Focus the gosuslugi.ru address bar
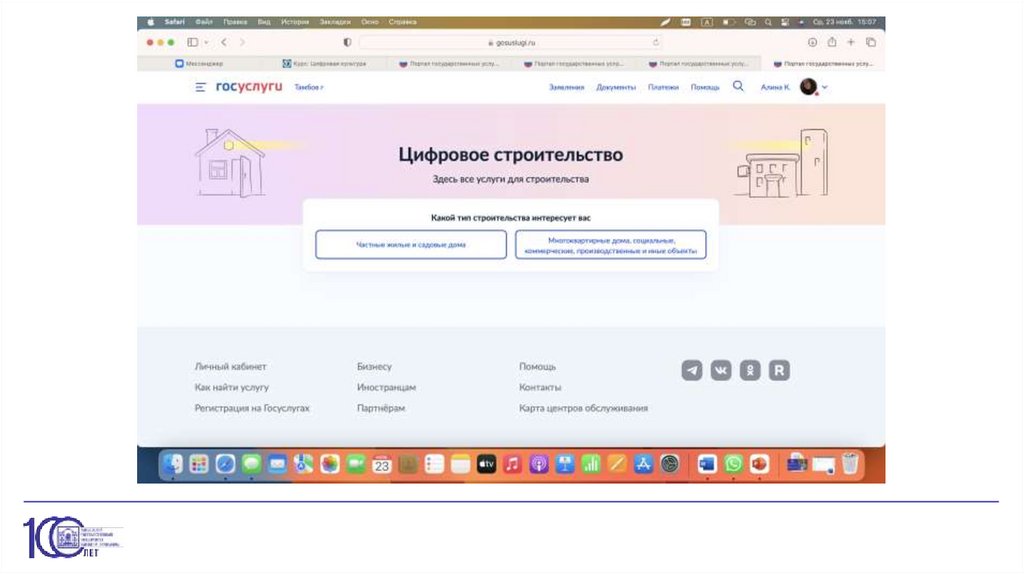This screenshot has width=1024, height=574. pos(511,42)
